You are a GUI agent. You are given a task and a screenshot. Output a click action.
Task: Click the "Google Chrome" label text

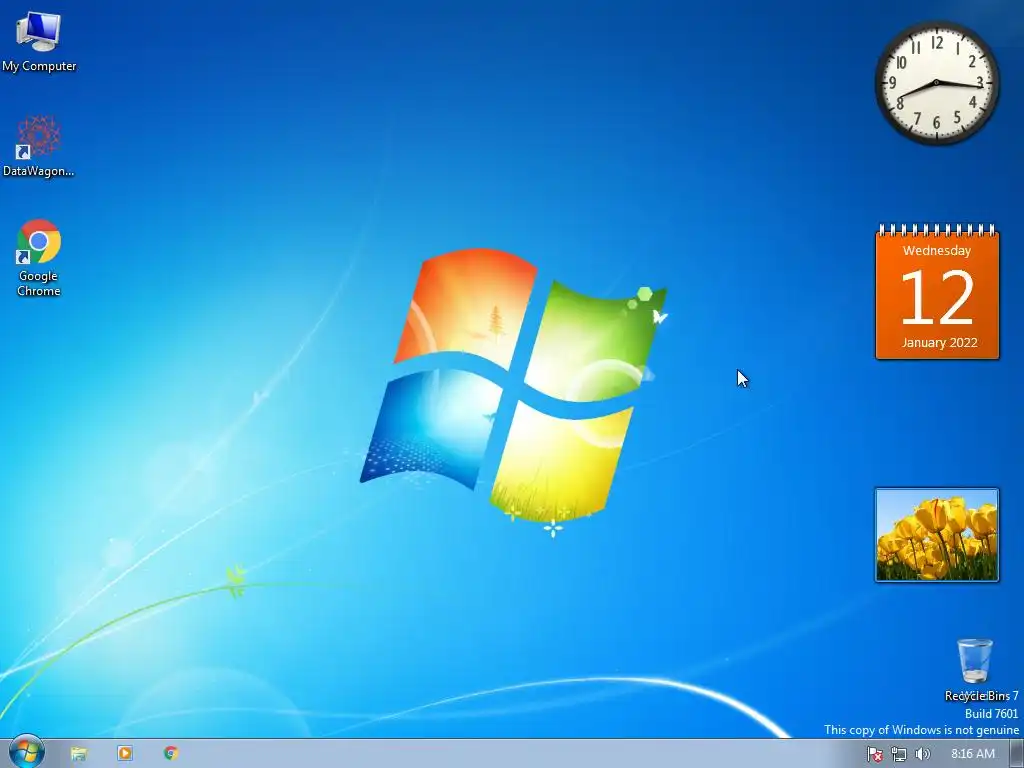click(x=39, y=283)
